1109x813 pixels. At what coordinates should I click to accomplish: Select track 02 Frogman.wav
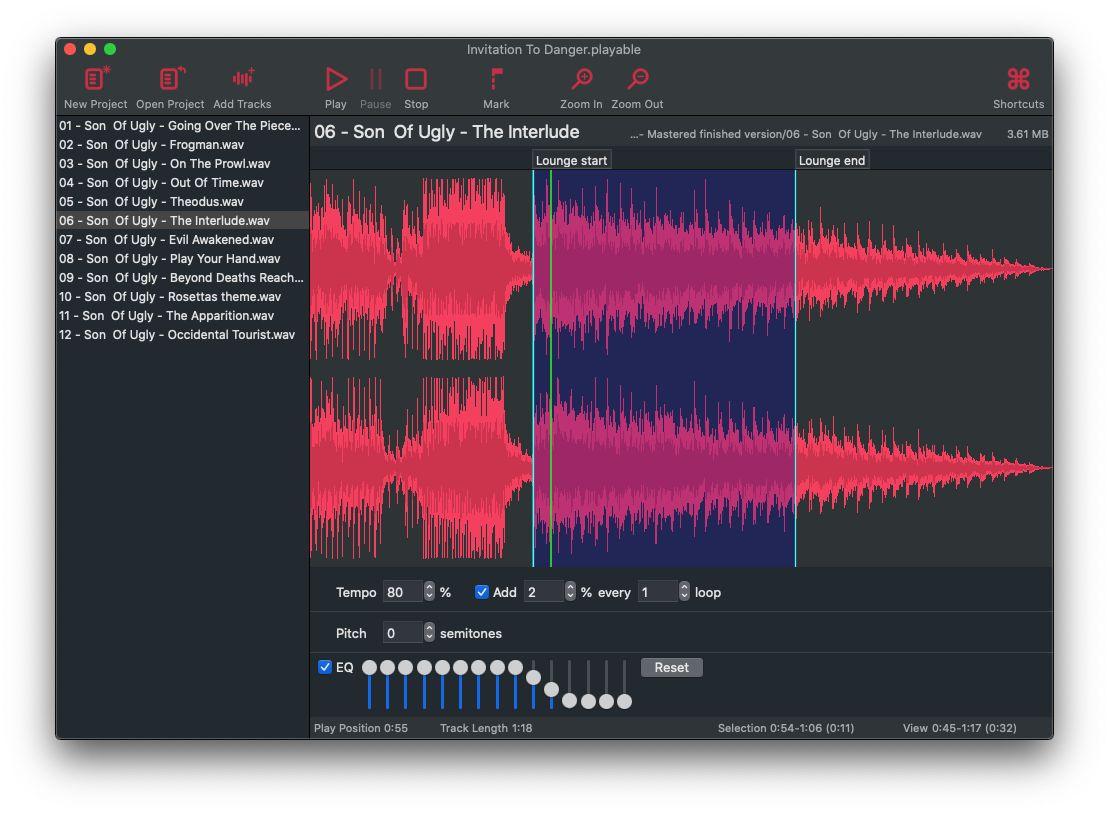pyautogui.click(x=152, y=145)
